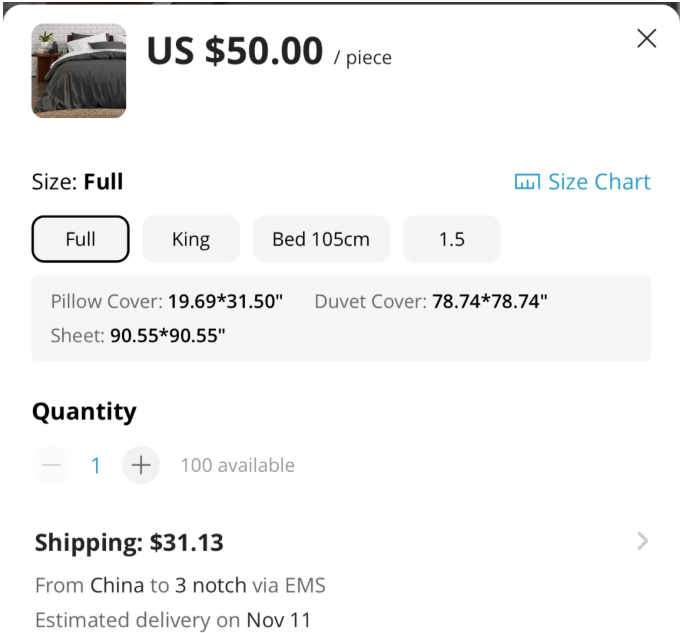Click the Duvet Cover dimensions text

(x=431, y=301)
